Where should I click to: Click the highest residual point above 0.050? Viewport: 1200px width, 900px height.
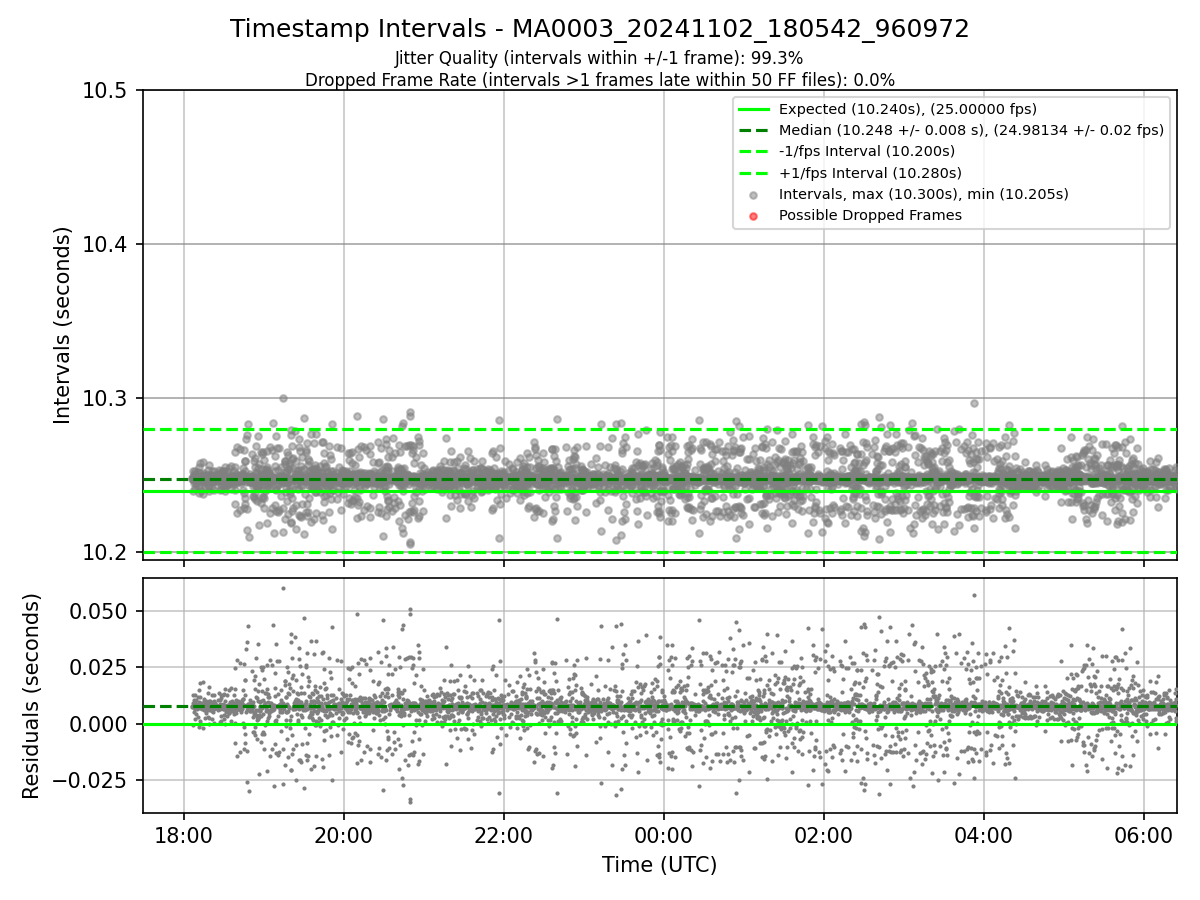(283, 588)
